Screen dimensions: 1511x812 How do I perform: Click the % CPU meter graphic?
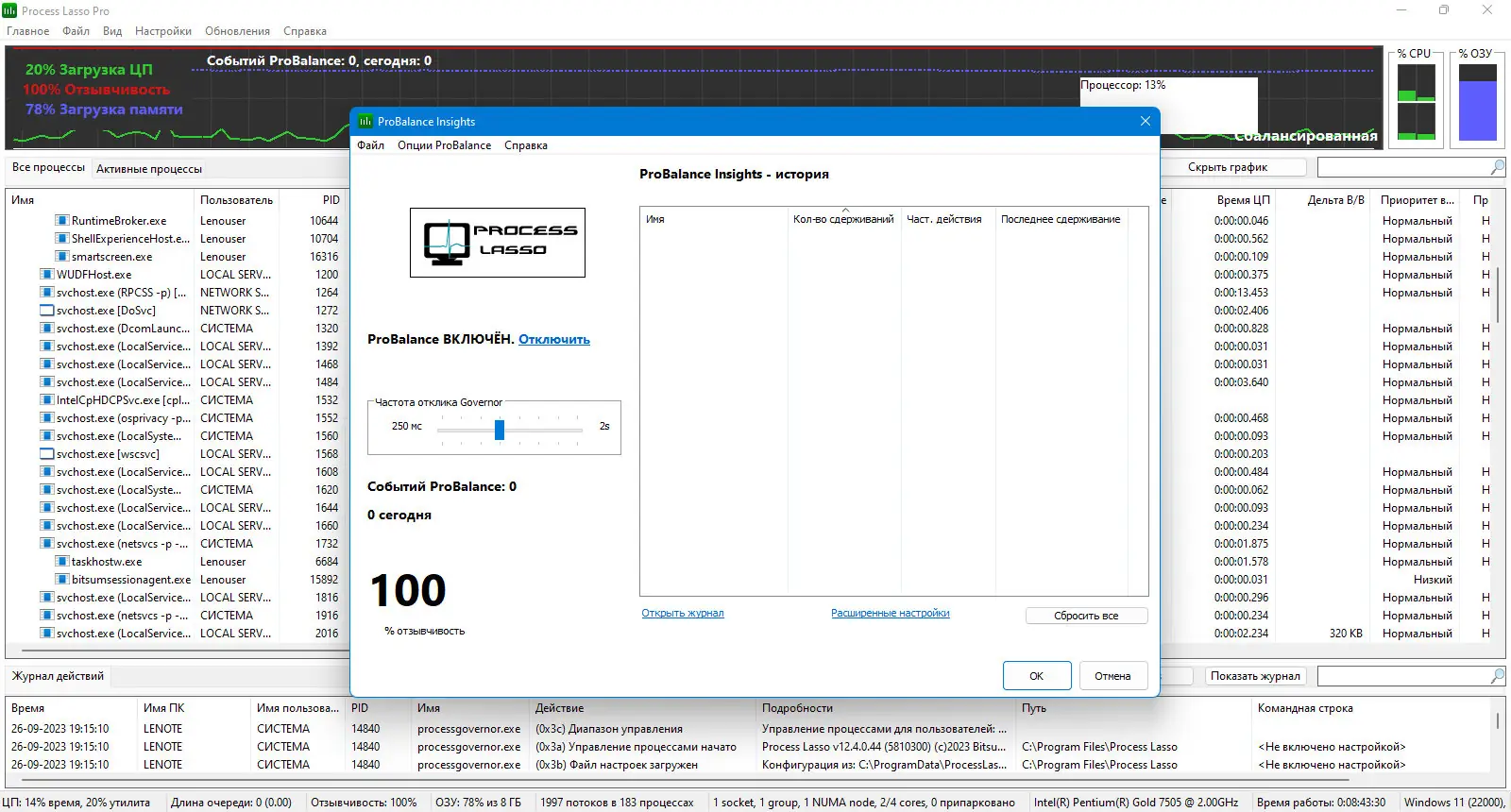[x=1417, y=101]
